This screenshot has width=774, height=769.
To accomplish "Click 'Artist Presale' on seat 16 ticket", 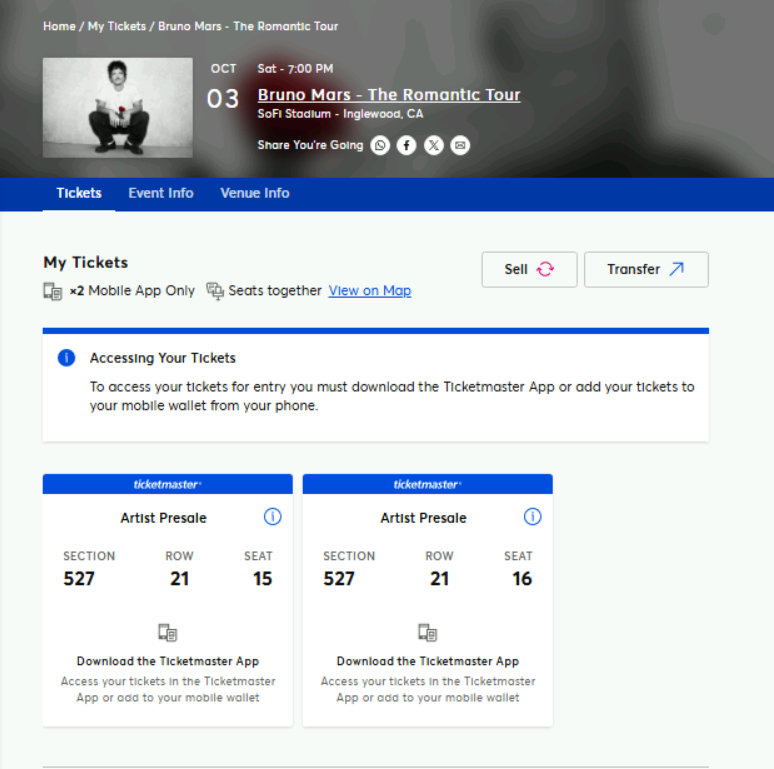I will pos(424,518).
